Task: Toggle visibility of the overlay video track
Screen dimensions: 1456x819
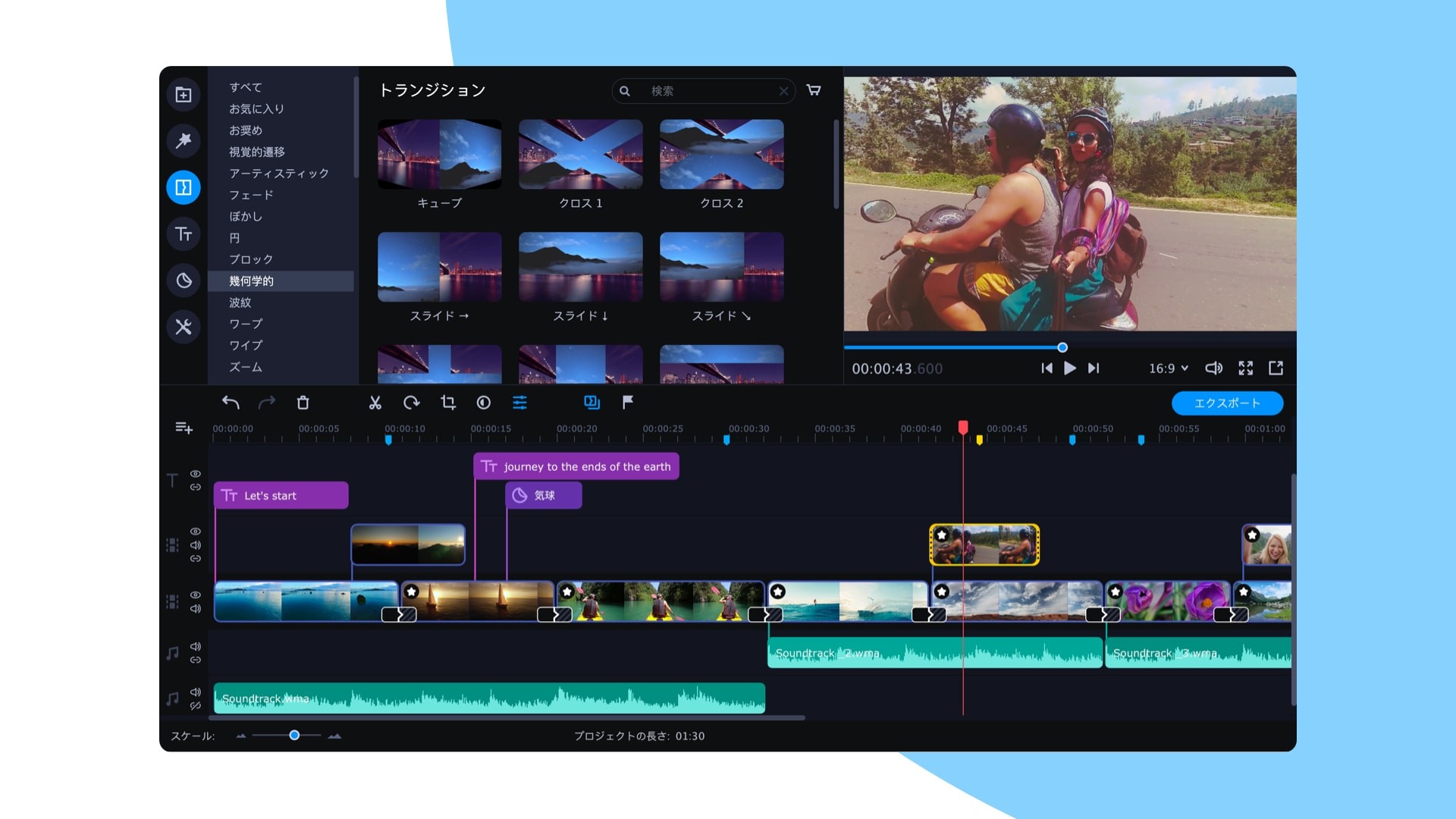Action: pos(196,532)
